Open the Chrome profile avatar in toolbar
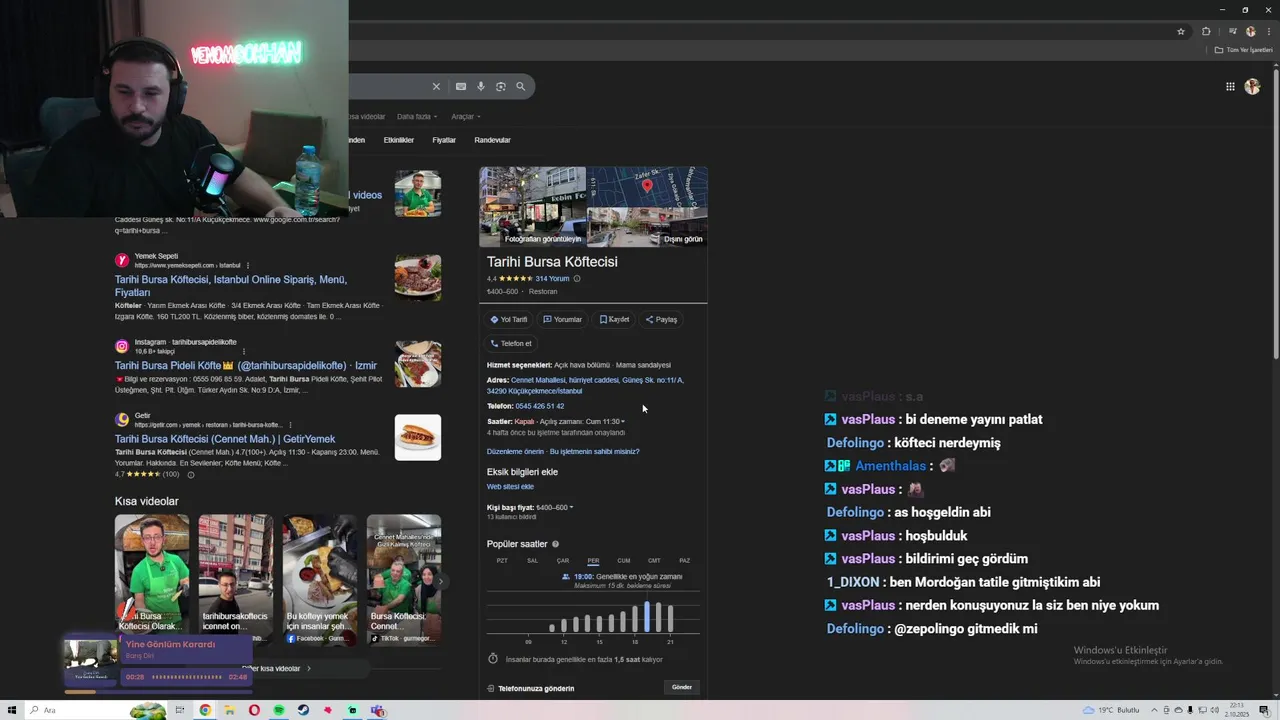The height and width of the screenshot is (720, 1280). coord(1250,31)
